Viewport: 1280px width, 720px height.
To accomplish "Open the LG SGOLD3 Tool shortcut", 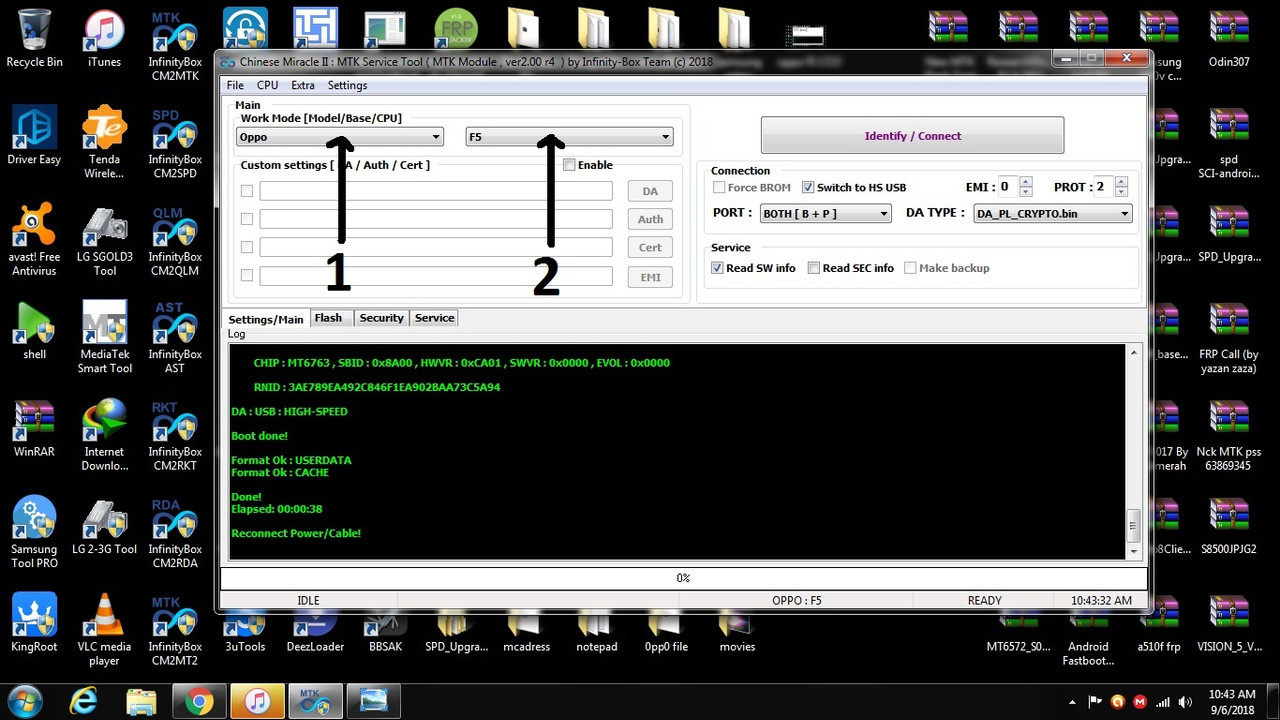I will [x=104, y=240].
